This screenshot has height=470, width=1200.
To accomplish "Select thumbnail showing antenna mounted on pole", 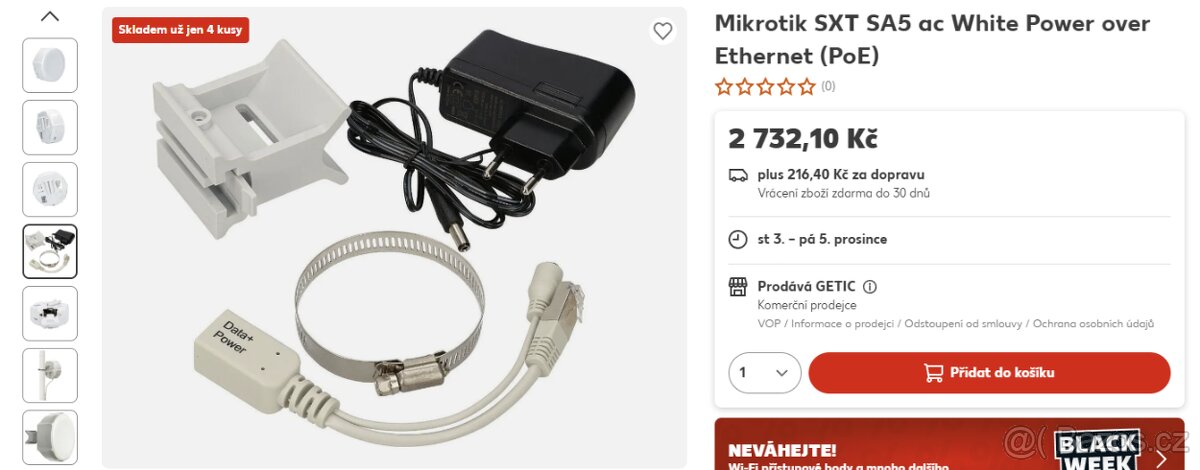I will 50,376.
